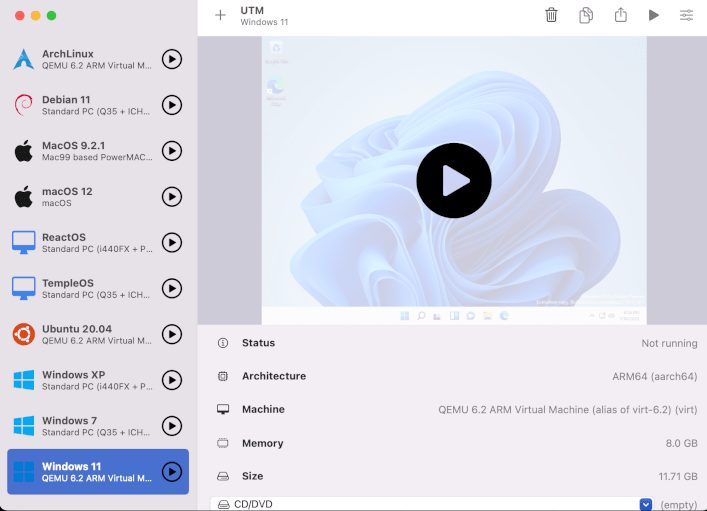Click the UTM window title text
The image size is (707, 511).
pos(252,10)
